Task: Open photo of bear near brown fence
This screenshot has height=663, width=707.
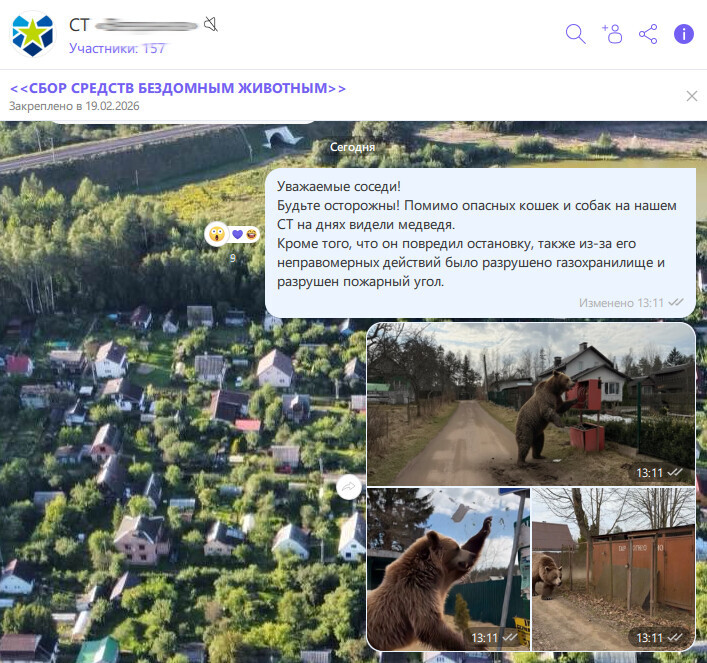Action: click(614, 569)
